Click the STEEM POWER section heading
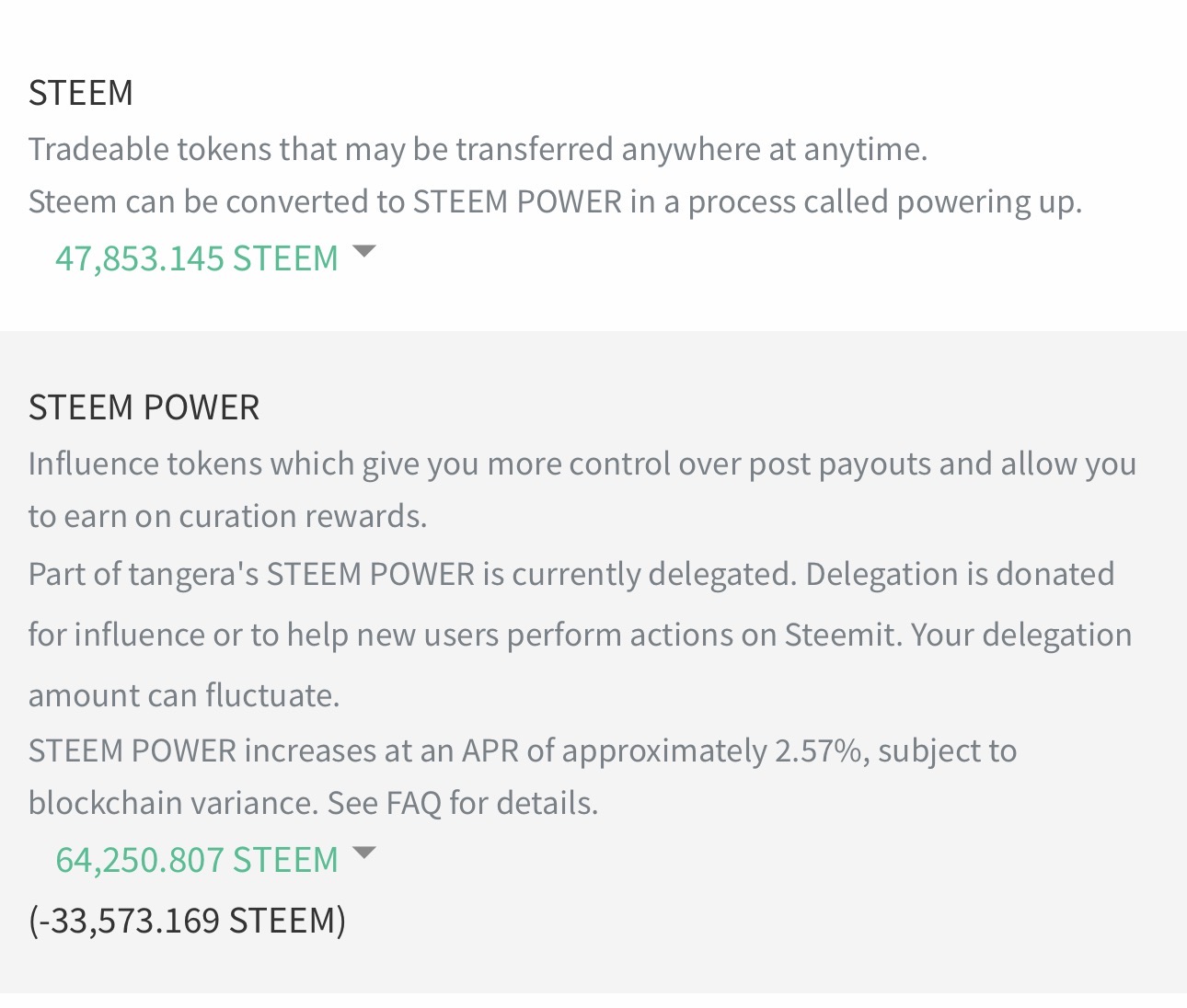 [x=144, y=407]
